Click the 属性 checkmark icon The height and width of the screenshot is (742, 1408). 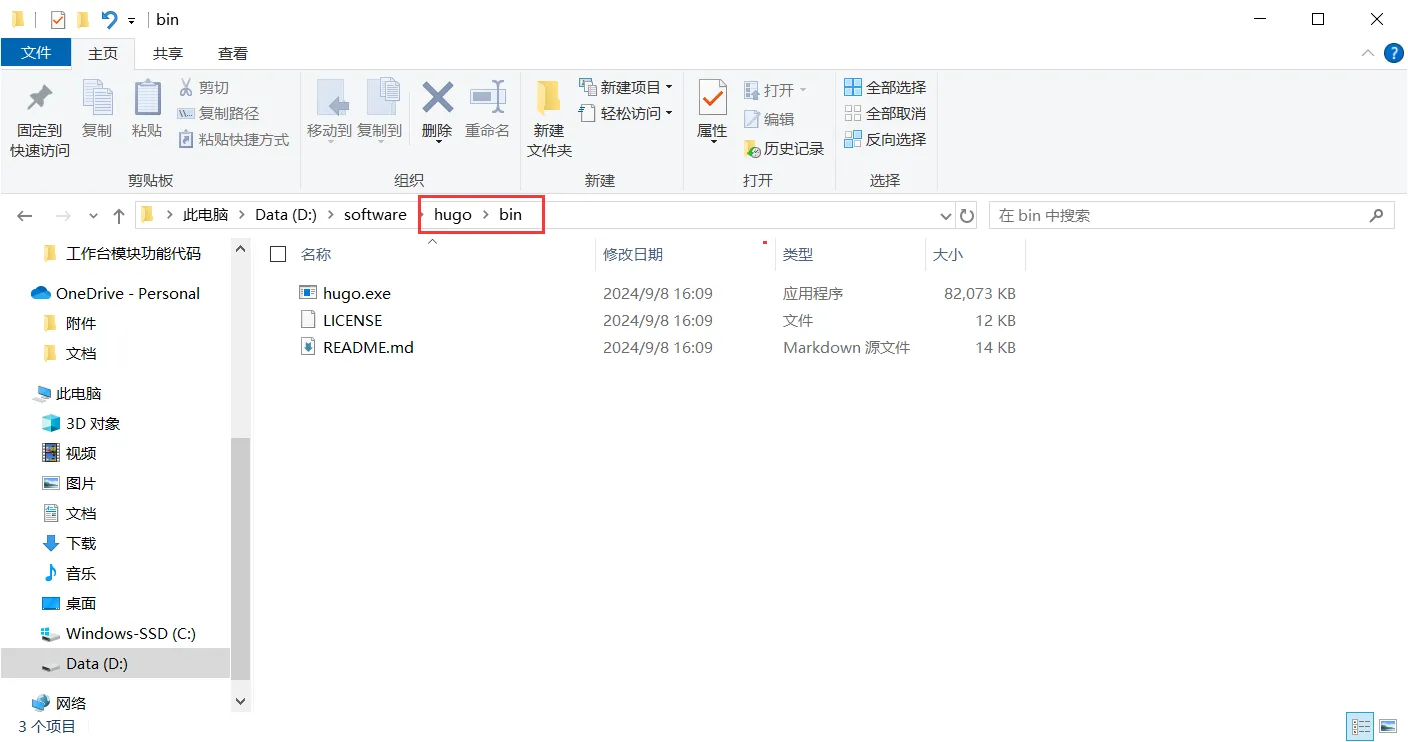(712, 98)
